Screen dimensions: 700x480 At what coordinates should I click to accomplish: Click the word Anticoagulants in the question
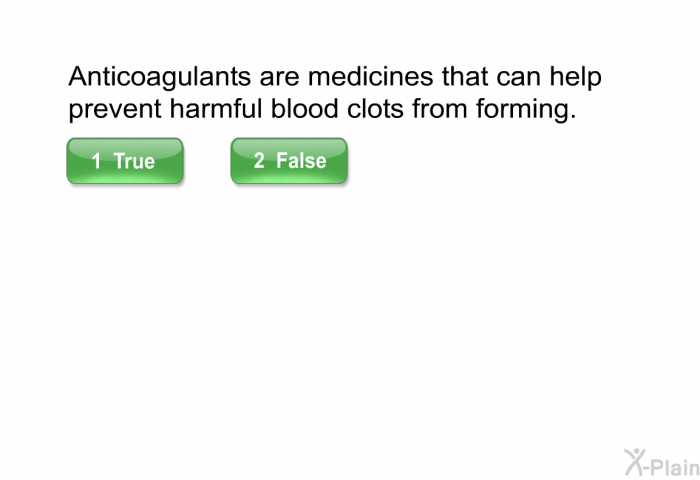click(159, 77)
